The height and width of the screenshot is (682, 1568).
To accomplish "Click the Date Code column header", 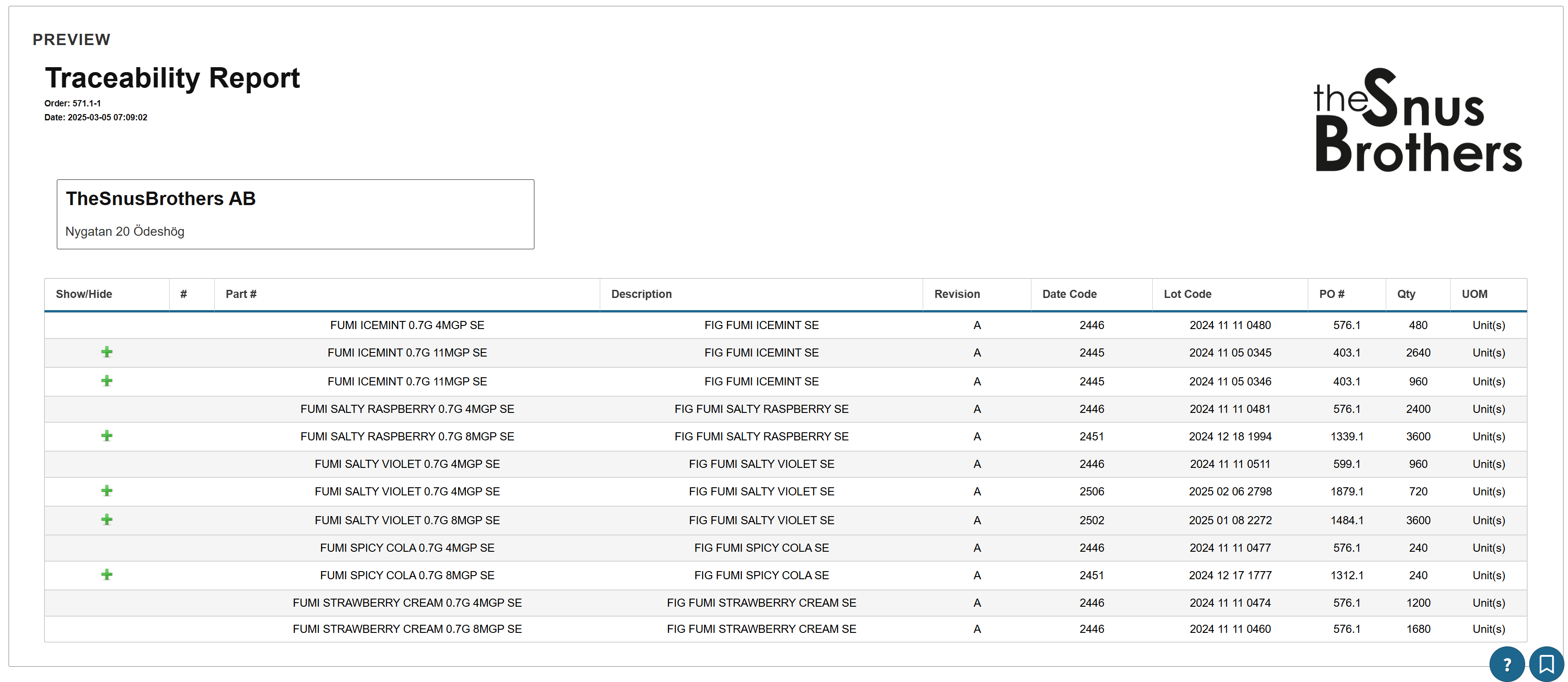I will tap(1091, 294).
